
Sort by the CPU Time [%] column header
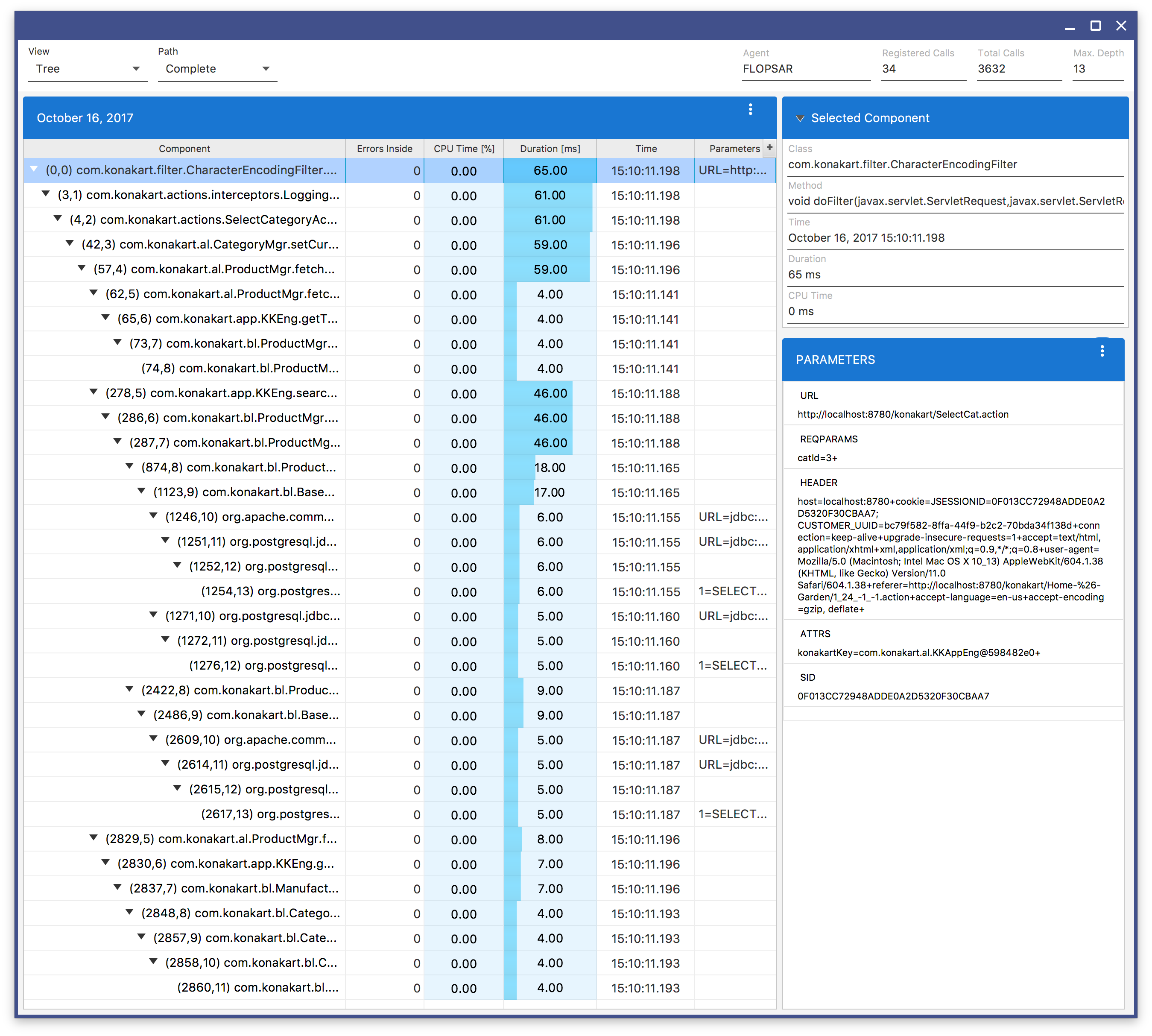464,149
